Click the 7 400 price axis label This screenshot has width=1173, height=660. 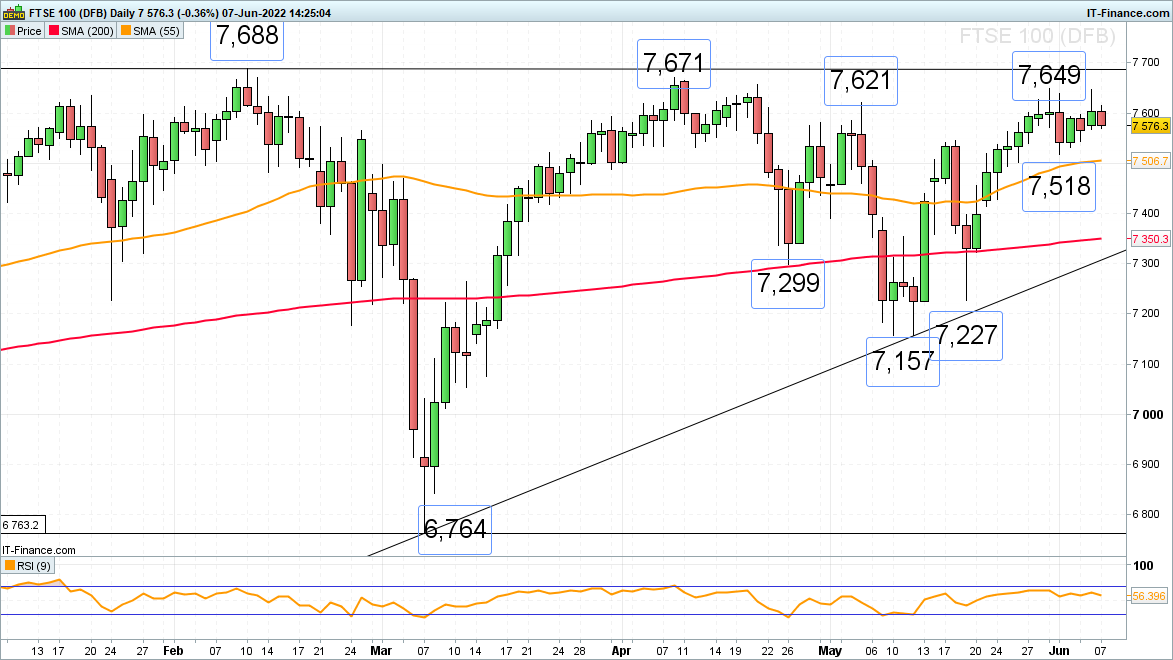point(1146,213)
